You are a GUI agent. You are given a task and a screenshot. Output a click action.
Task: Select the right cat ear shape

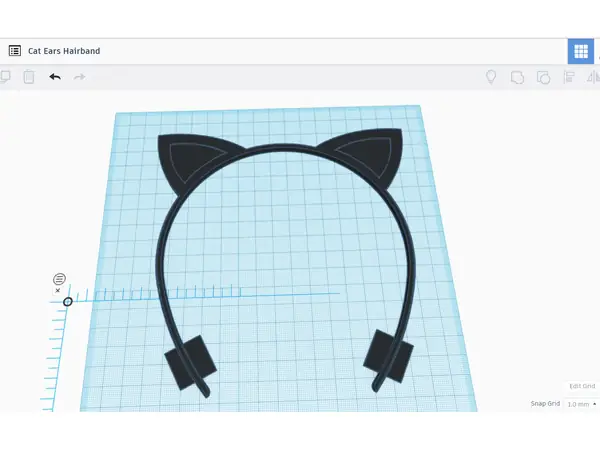click(367, 155)
